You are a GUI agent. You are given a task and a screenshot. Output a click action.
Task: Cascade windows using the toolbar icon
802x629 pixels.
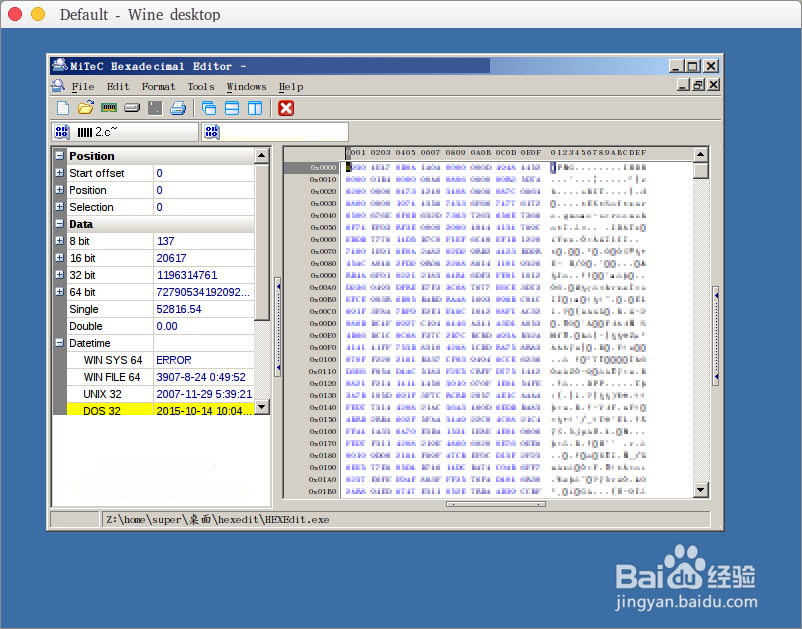209,108
